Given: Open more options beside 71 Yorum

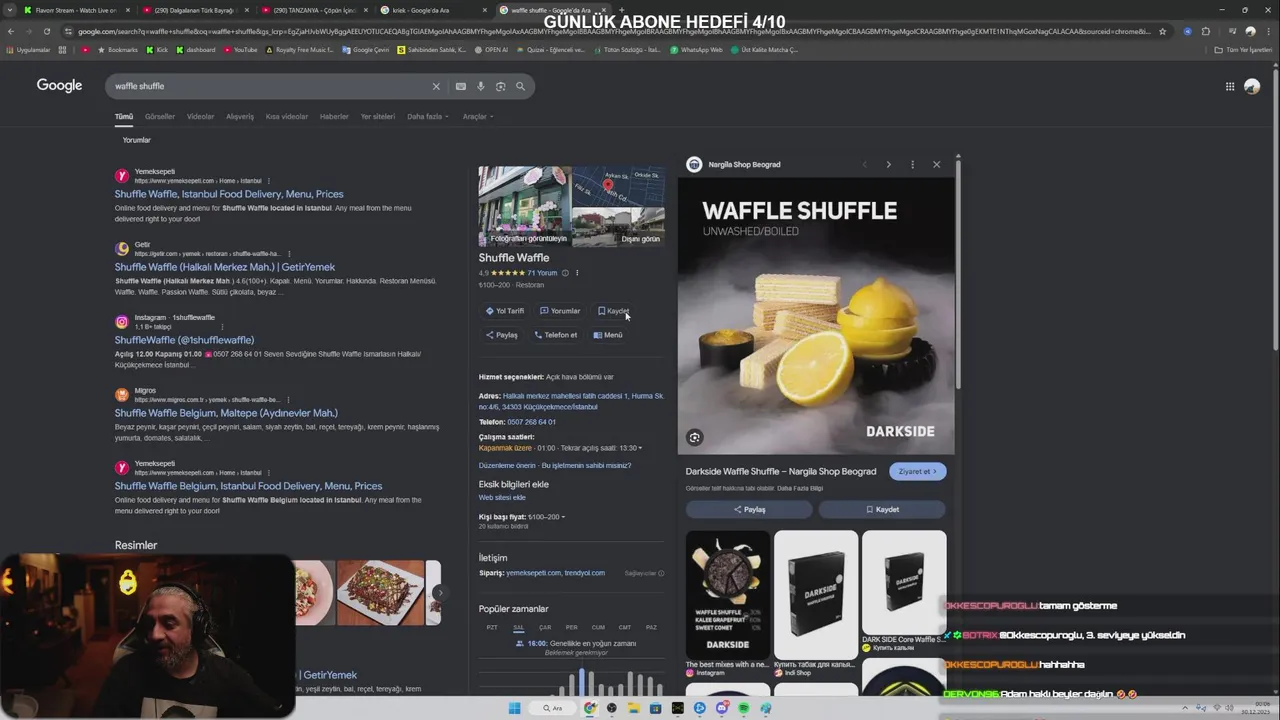Looking at the screenshot, I should coord(576,273).
